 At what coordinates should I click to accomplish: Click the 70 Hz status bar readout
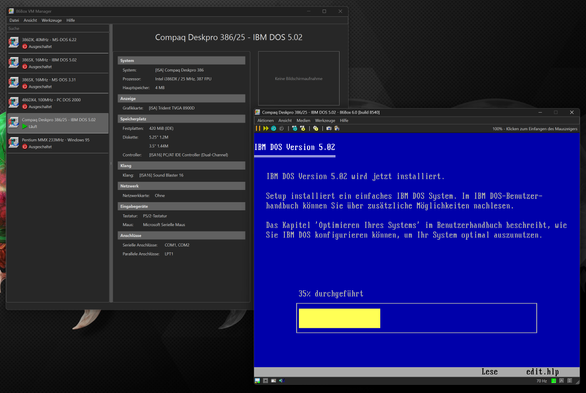tap(542, 381)
